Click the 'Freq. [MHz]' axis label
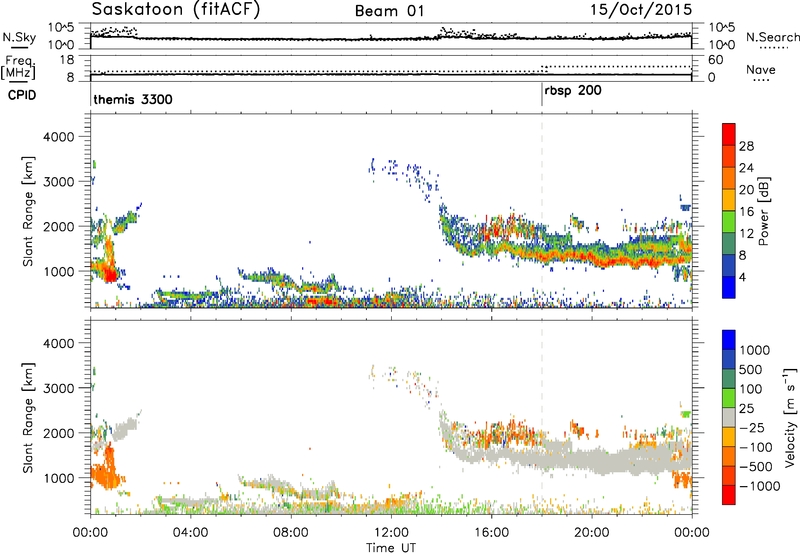 click(18, 68)
